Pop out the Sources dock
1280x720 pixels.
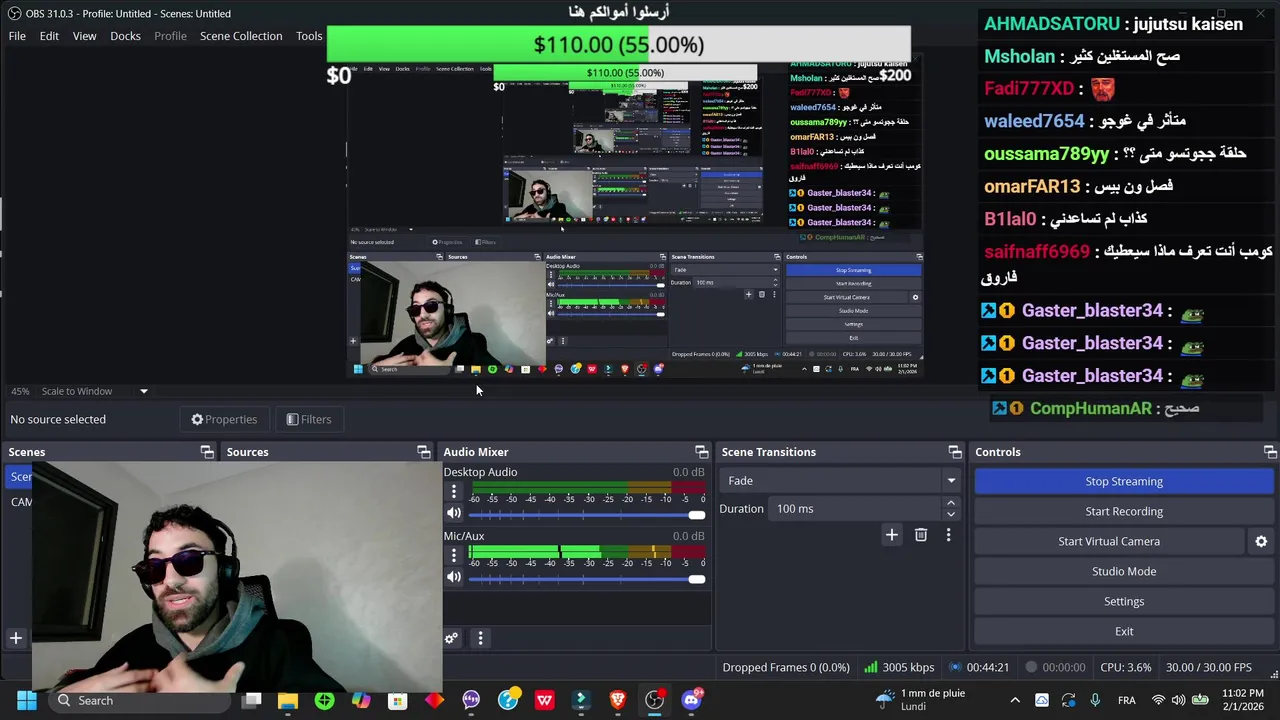424,452
